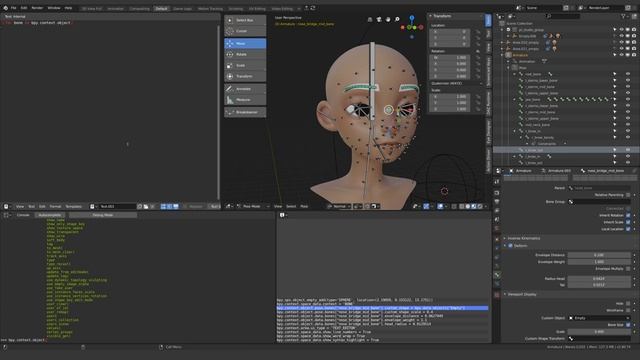Select the Select Box tool
Screen dimensions: 640x360
[x=245, y=20]
